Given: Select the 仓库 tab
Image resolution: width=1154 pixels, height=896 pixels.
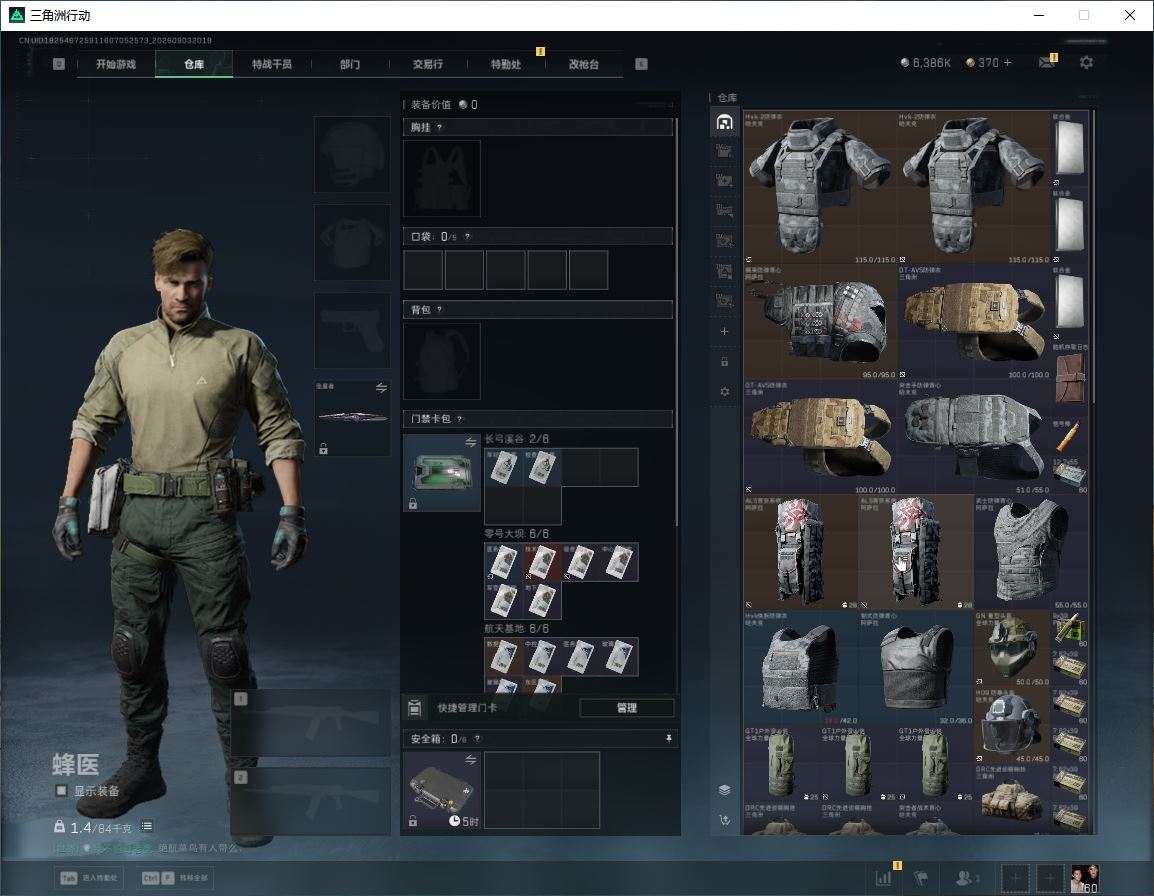Looking at the screenshot, I should (194, 64).
